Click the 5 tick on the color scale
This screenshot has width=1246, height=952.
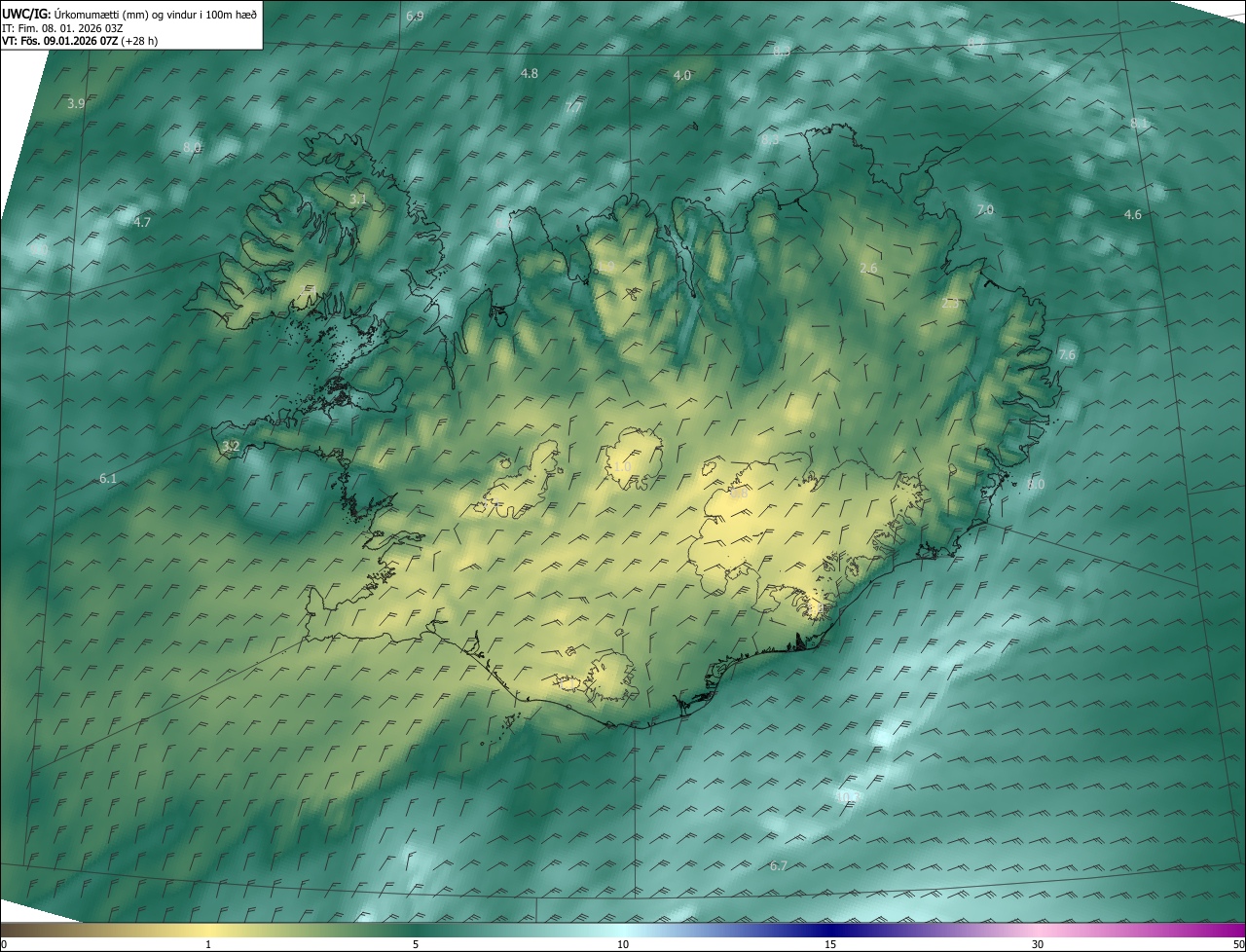416,944
